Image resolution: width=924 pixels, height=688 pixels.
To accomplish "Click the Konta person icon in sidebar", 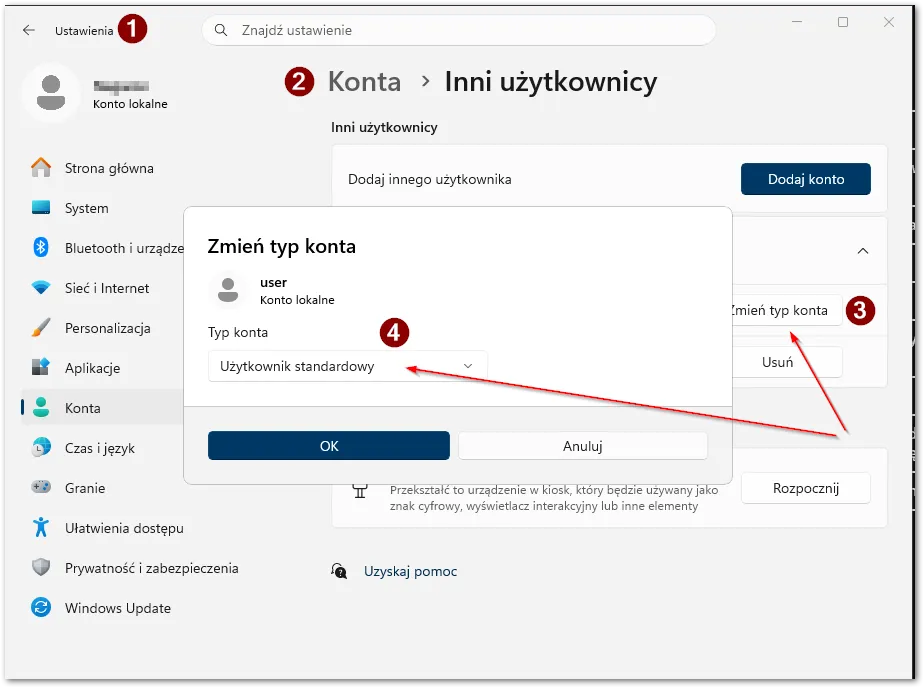I will click(41, 408).
